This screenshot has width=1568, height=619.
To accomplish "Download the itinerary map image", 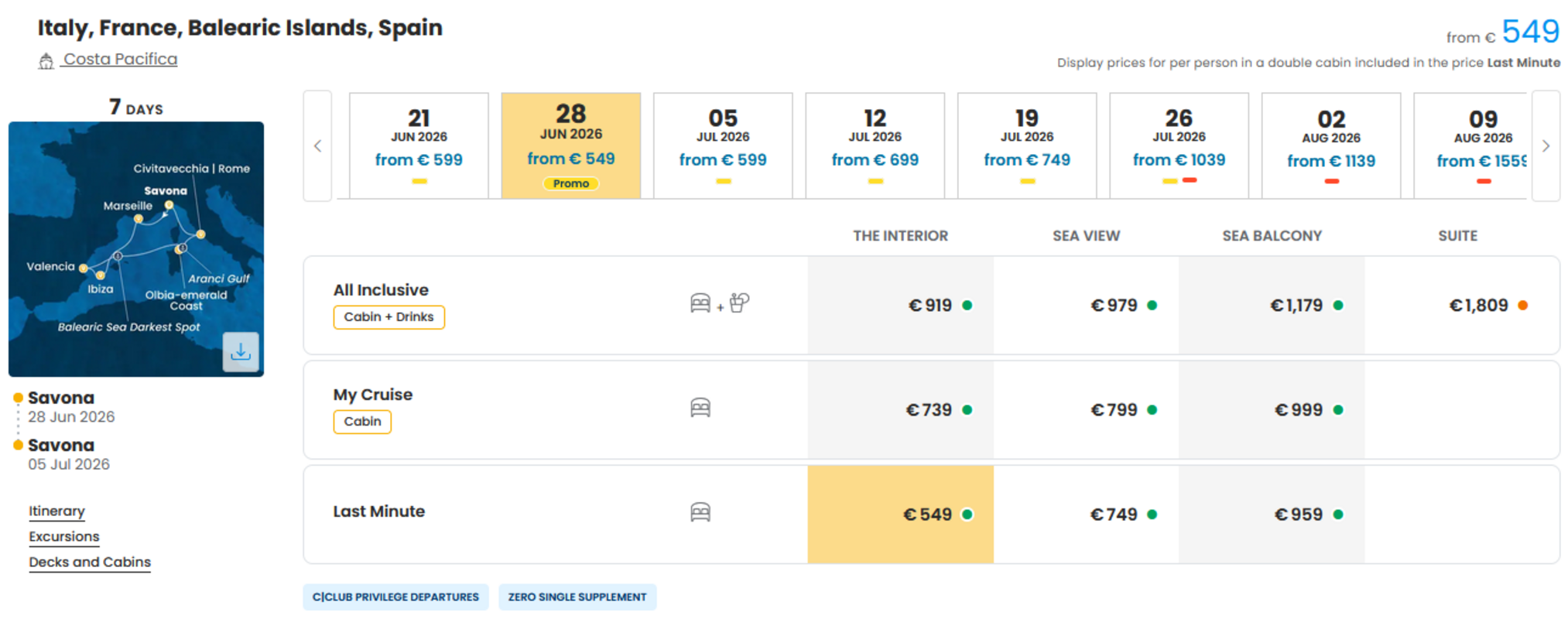I will 241,352.
